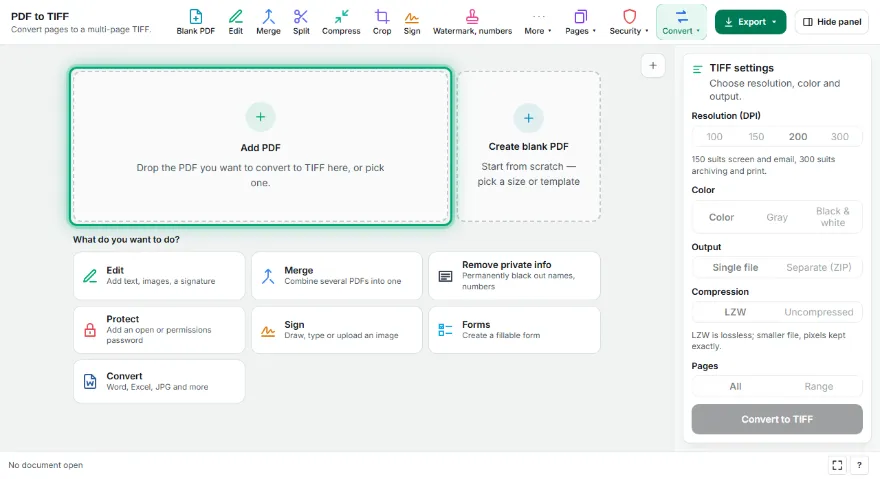Image resolution: width=880 pixels, height=479 pixels.
Task: Open the Merge tool in toolbar
Action: click(268, 22)
